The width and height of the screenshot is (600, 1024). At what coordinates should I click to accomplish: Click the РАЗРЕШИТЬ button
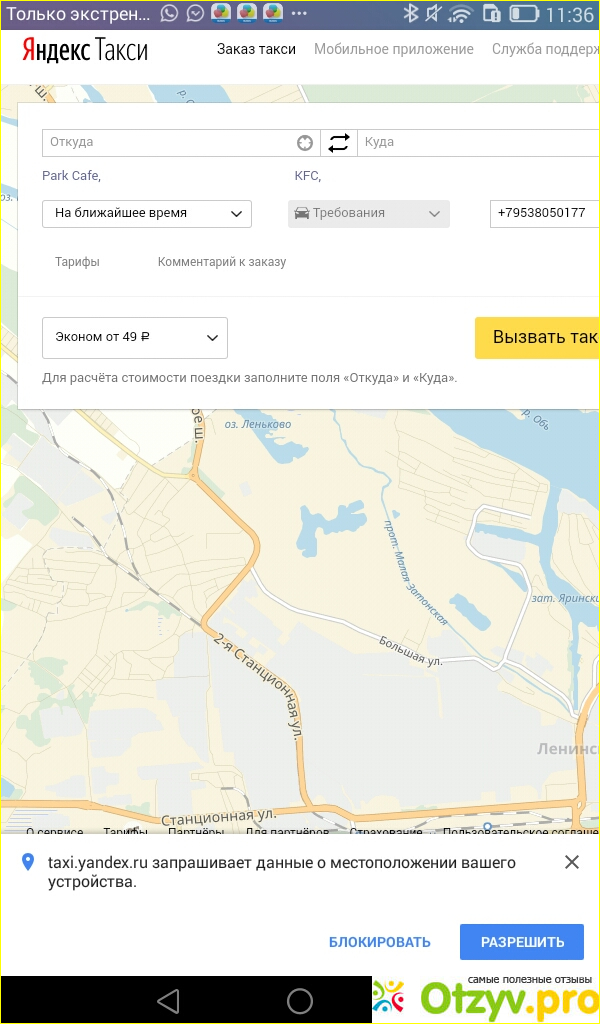522,942
